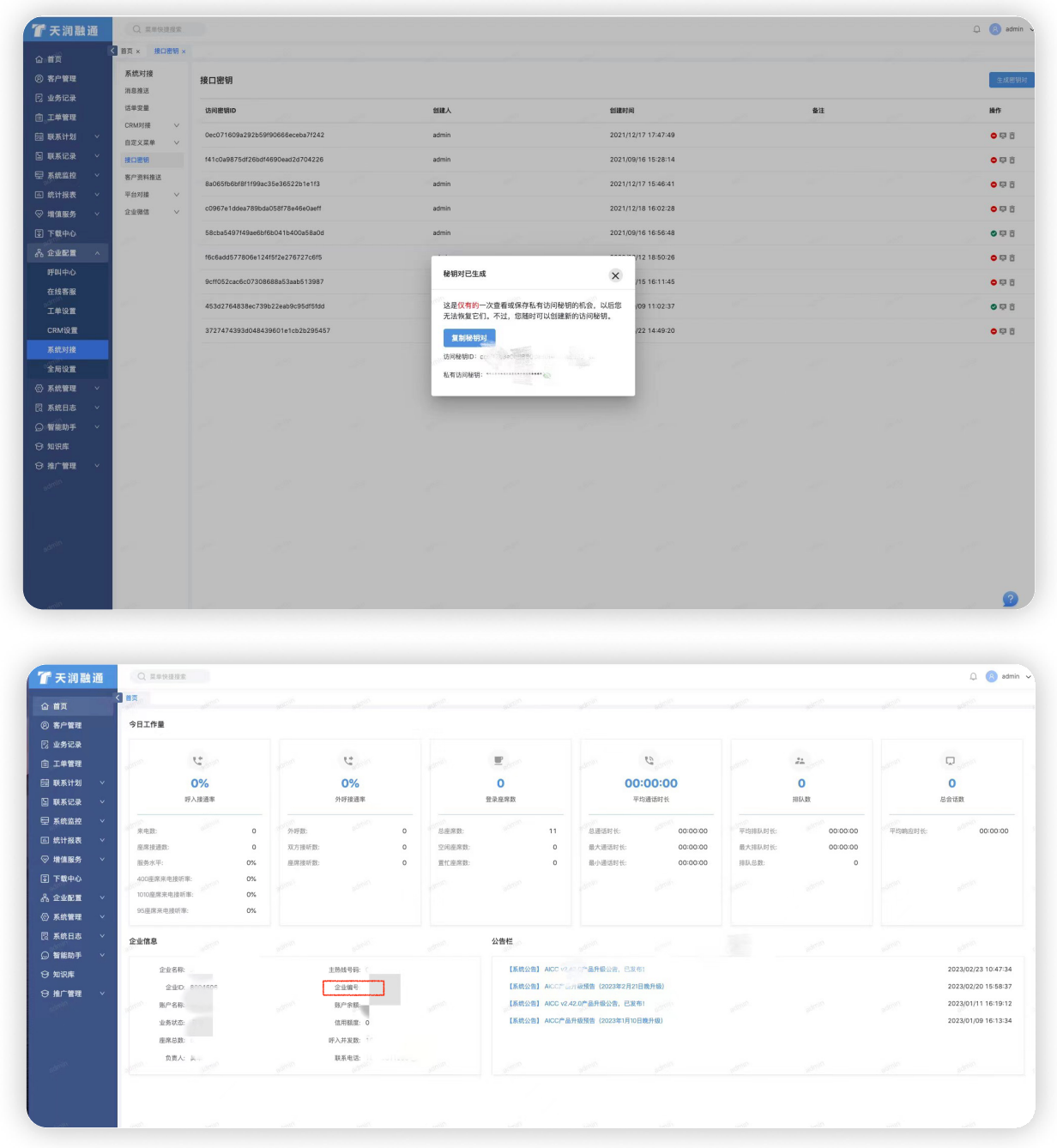Image resolution: width=1057 pixels, height=1148 pixels.
Task: Enable key 8a065fb6bf using red status icon
Action: click(x=994, y=184)
